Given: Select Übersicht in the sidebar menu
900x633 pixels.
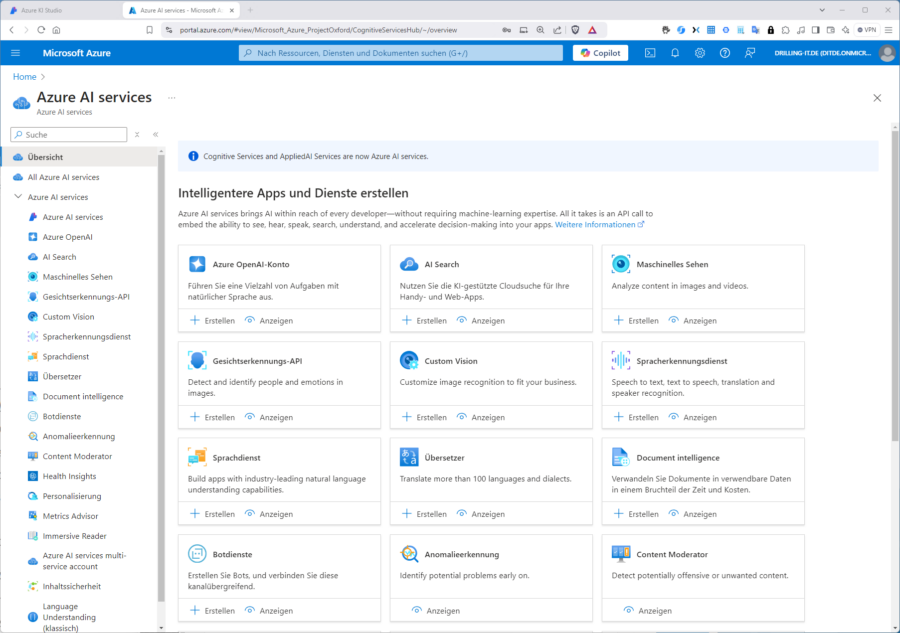Looking at the screenshot, I should [x=46, y=157].
